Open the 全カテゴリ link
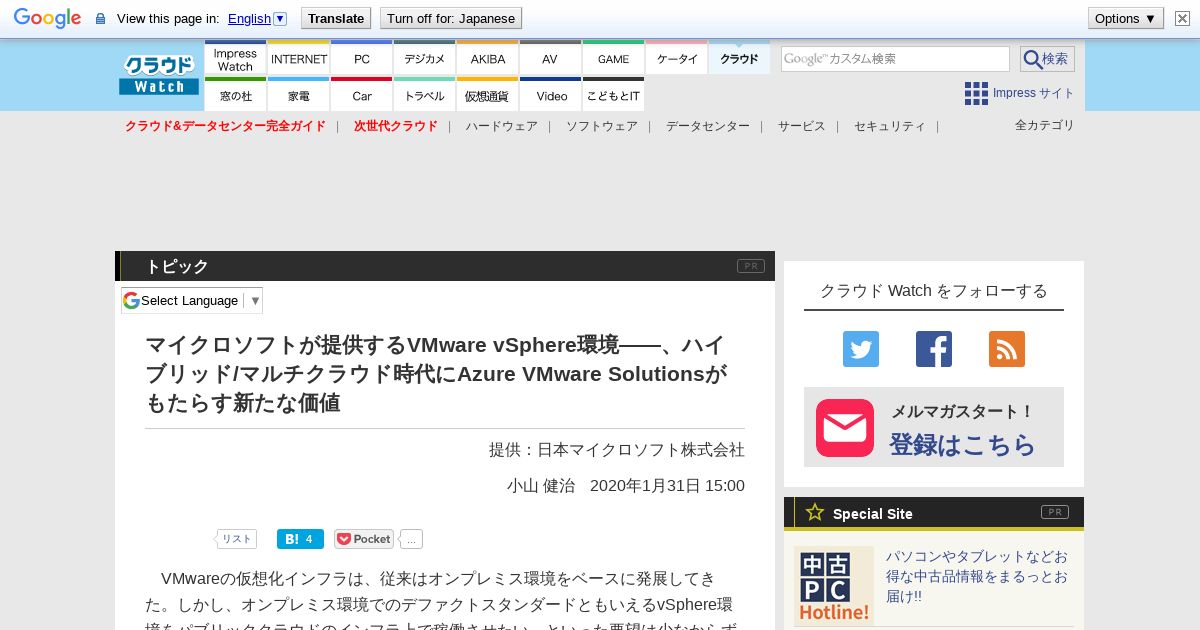Viewport: 1200px width, 630px height. (1044, 125)
